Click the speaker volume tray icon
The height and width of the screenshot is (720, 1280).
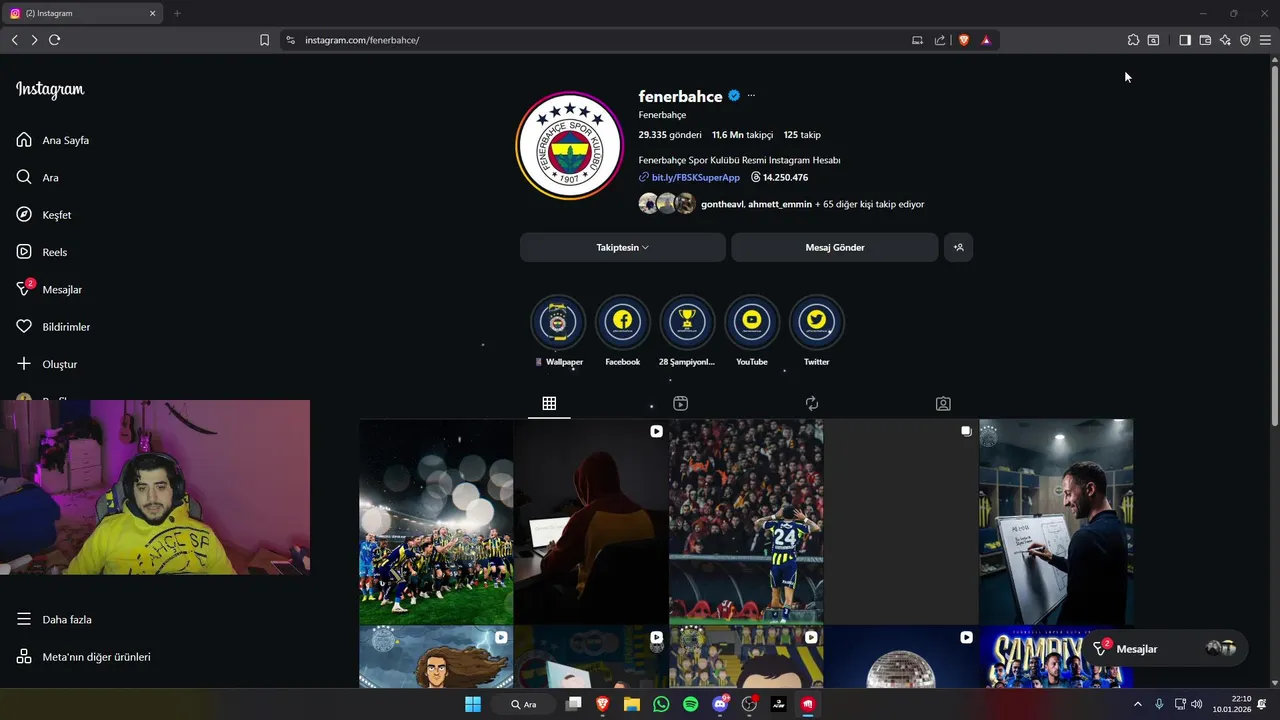coord(1197,704)
